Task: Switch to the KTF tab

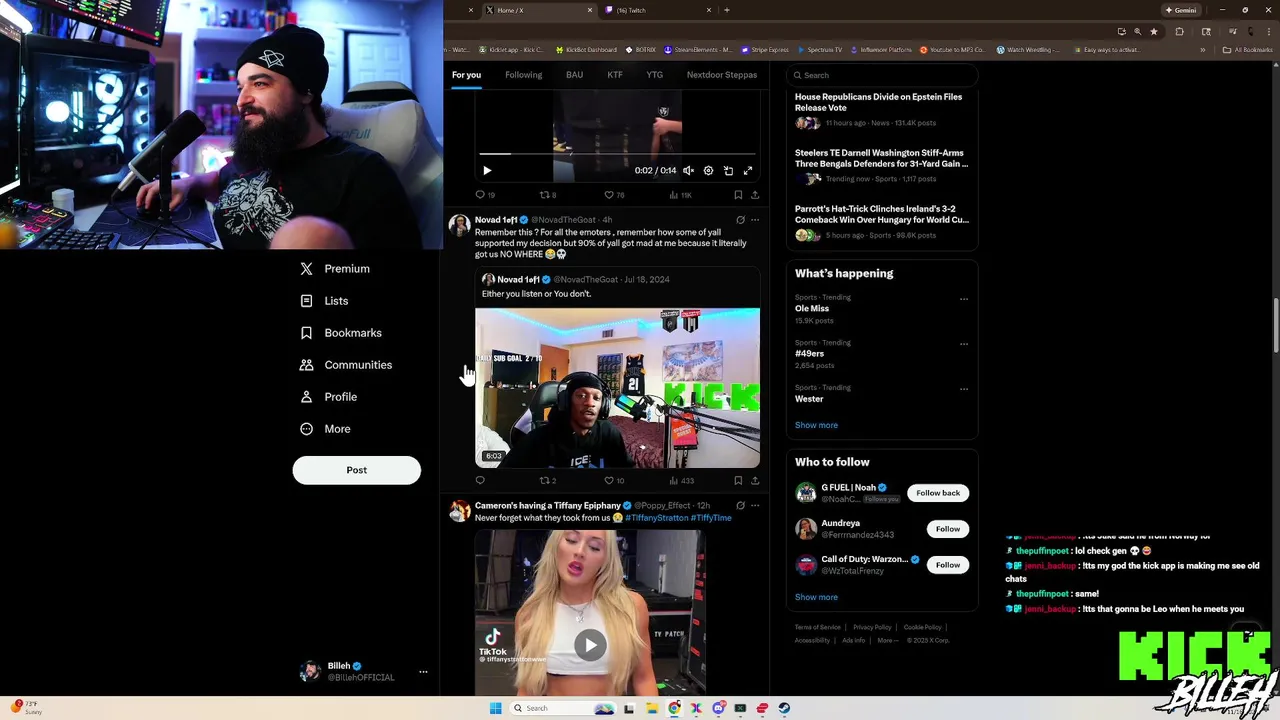Action: pyautogui.click(x=615, y=75)
